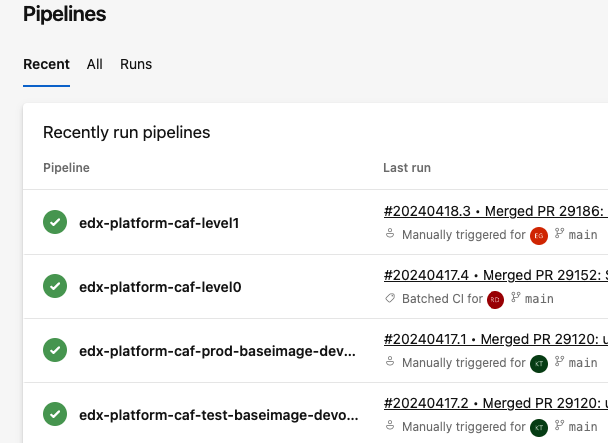608x443 pixels.
Task: Click the manual trigger person icon for run #20240418.3
Action: [391, 235]
